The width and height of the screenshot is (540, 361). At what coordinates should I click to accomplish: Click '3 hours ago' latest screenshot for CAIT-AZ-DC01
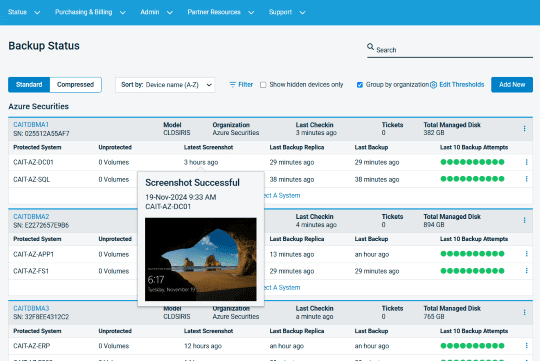pyautogui.click(x=201, y=162)
